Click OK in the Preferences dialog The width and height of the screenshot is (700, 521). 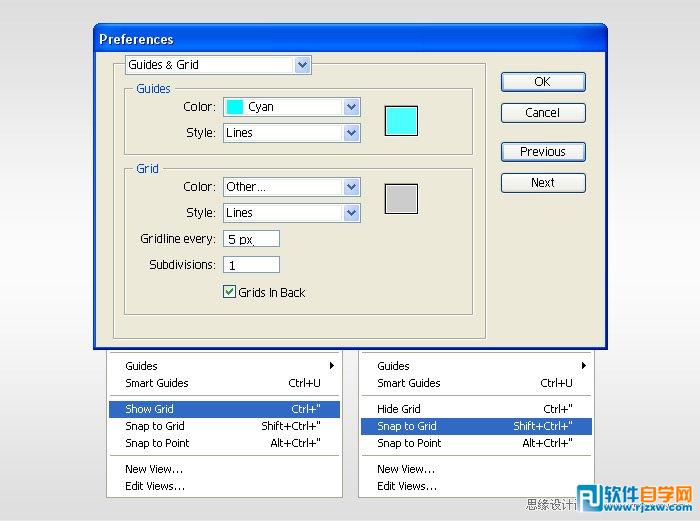coord(543,82)
